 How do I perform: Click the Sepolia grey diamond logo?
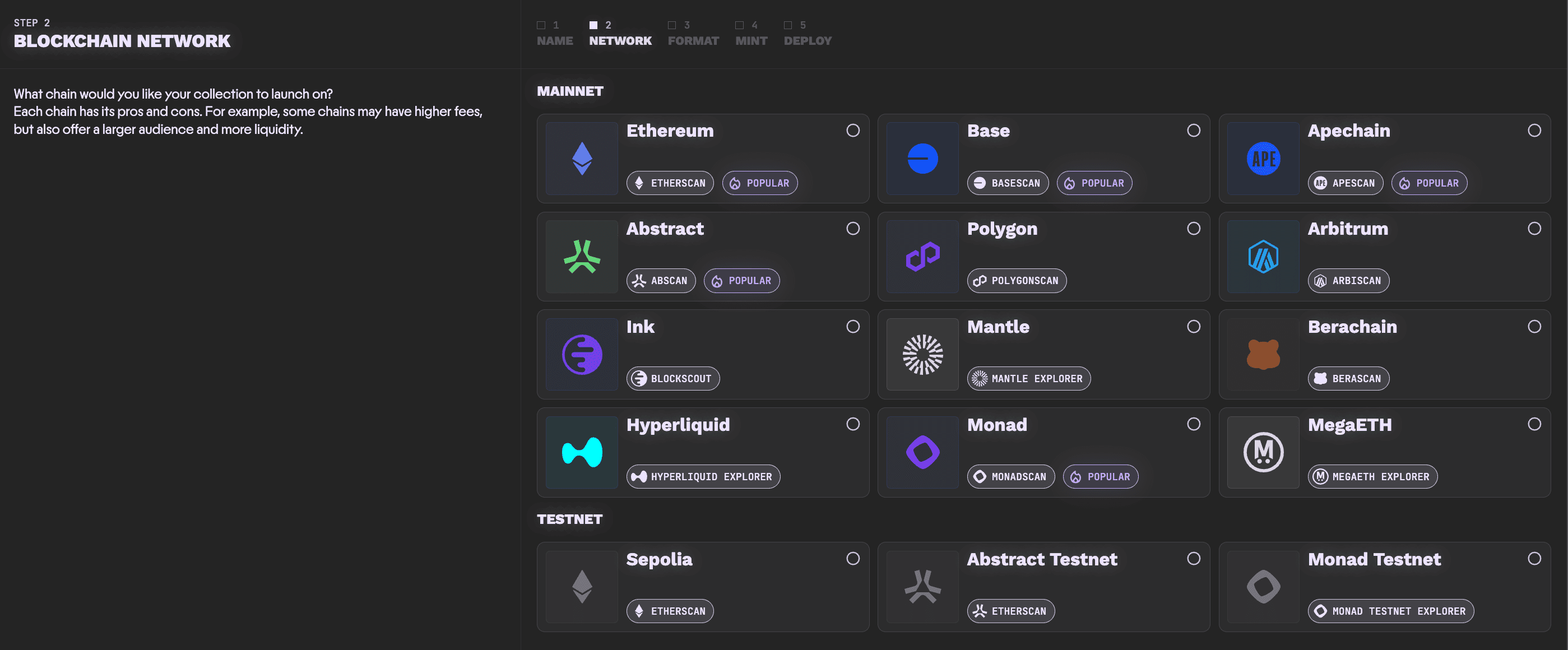(582, 587)
